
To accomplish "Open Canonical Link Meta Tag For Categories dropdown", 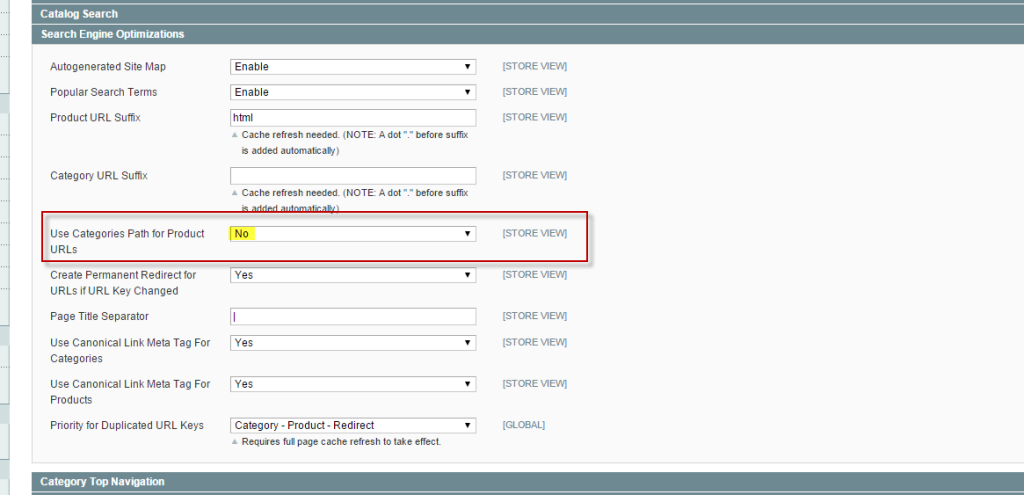I will pyautogui.click(x=353, y=343).
